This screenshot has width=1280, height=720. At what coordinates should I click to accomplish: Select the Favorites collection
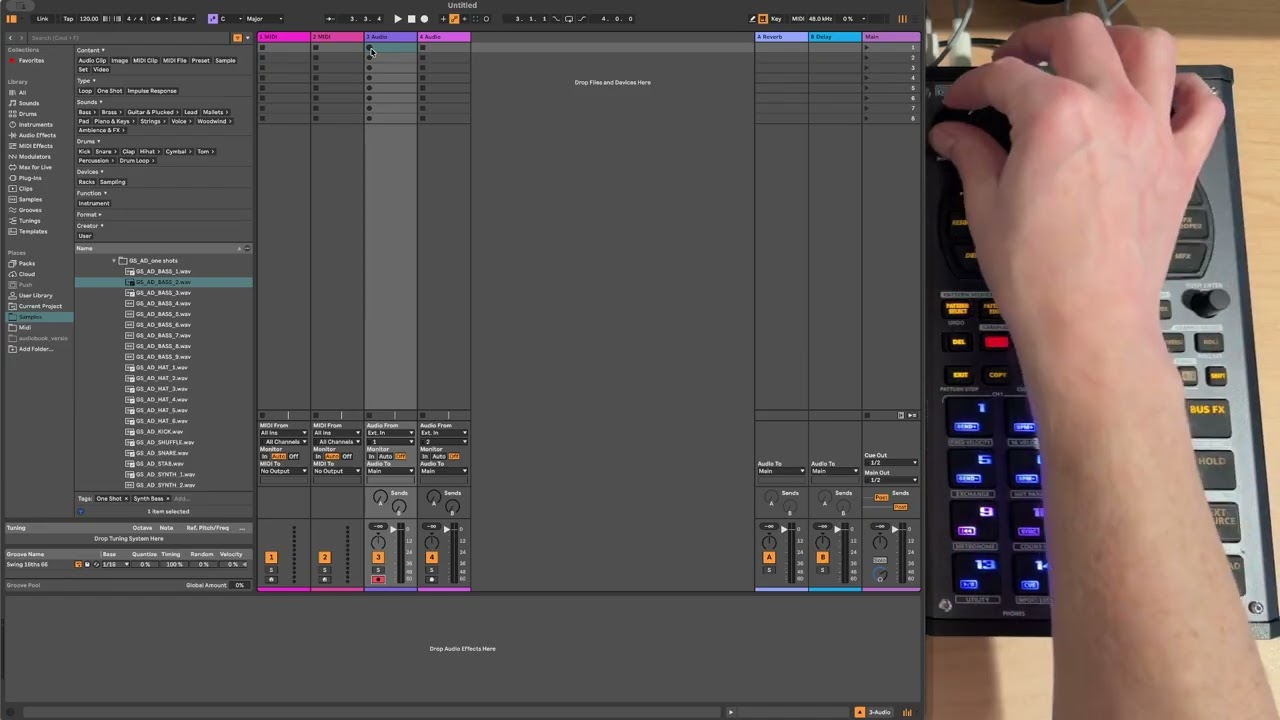(30, 60)
